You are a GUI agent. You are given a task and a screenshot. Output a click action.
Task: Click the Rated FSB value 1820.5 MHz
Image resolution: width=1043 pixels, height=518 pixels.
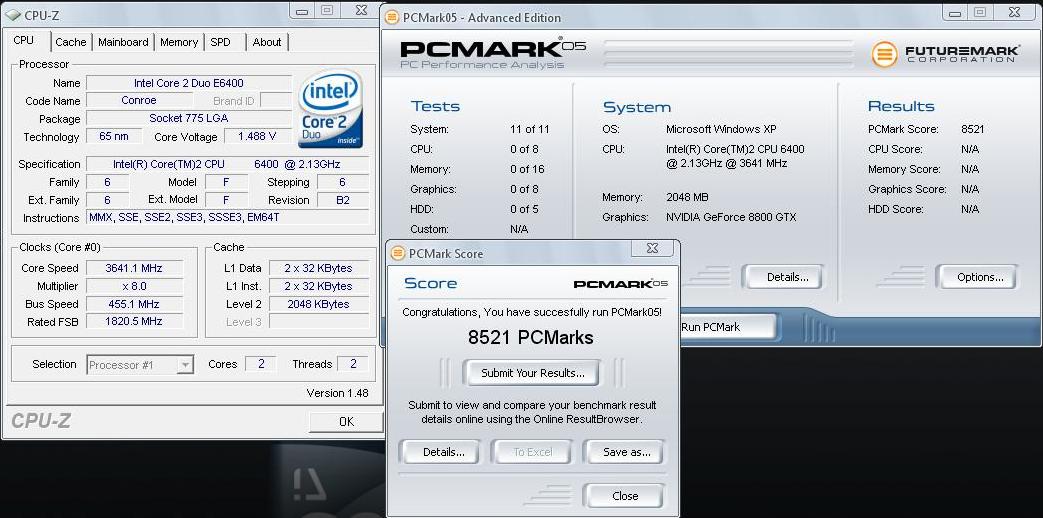[x=134, y=321]
